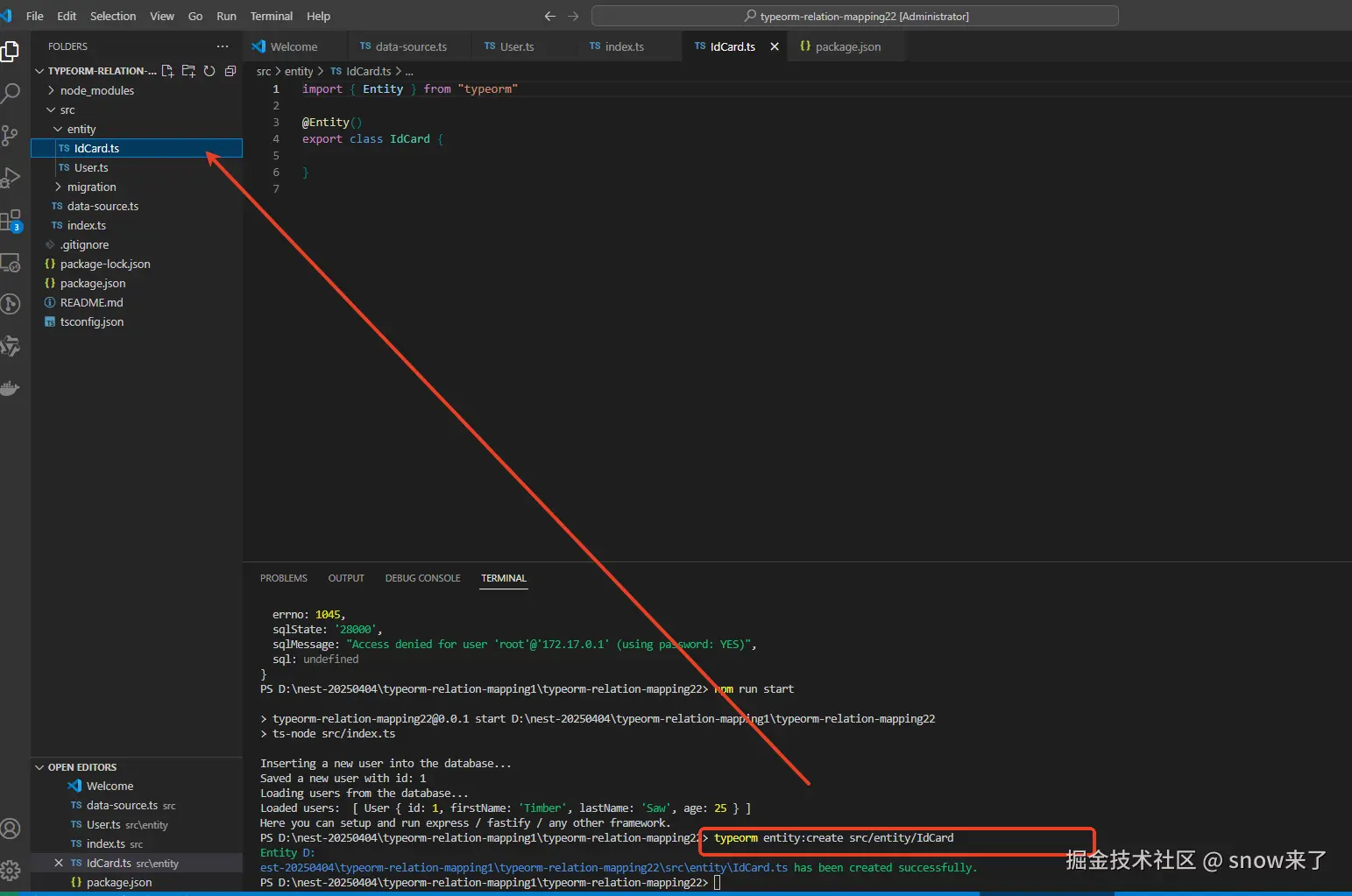Click the entity breadcrumb segment
This screenshot has width=1352, height=896.
(299, 71)
